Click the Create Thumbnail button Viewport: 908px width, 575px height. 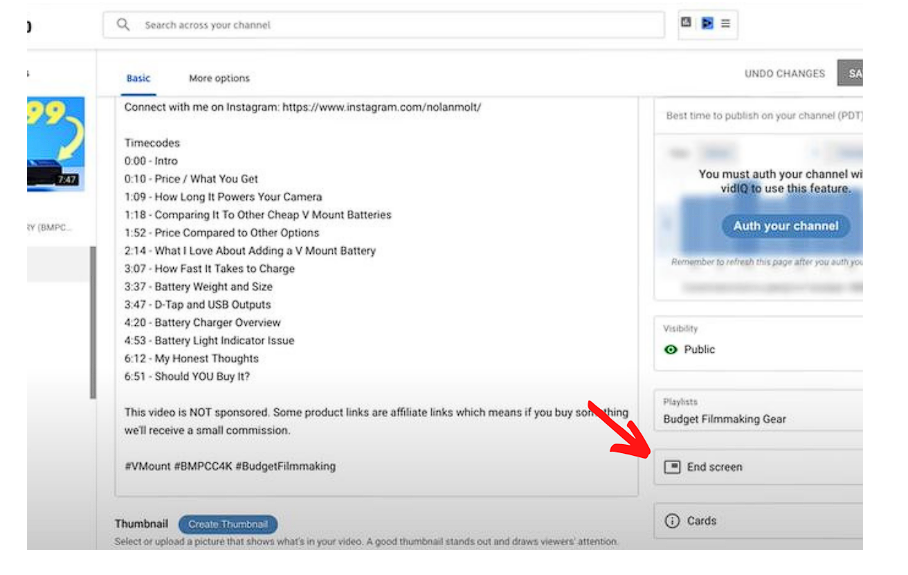pyautogui.click(x=228, y=525)
